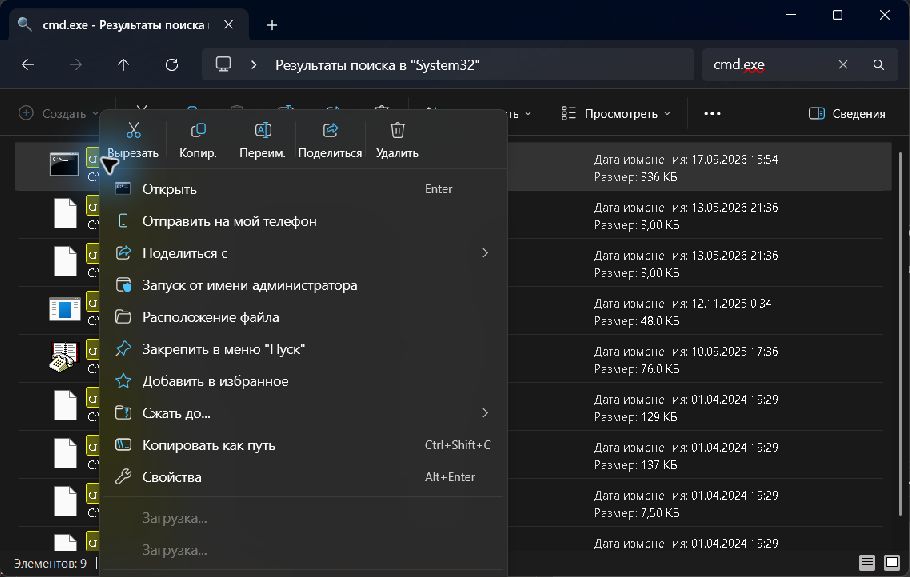Expand the address bar path chevron
The image size is (910, 577).
(253, 64)
